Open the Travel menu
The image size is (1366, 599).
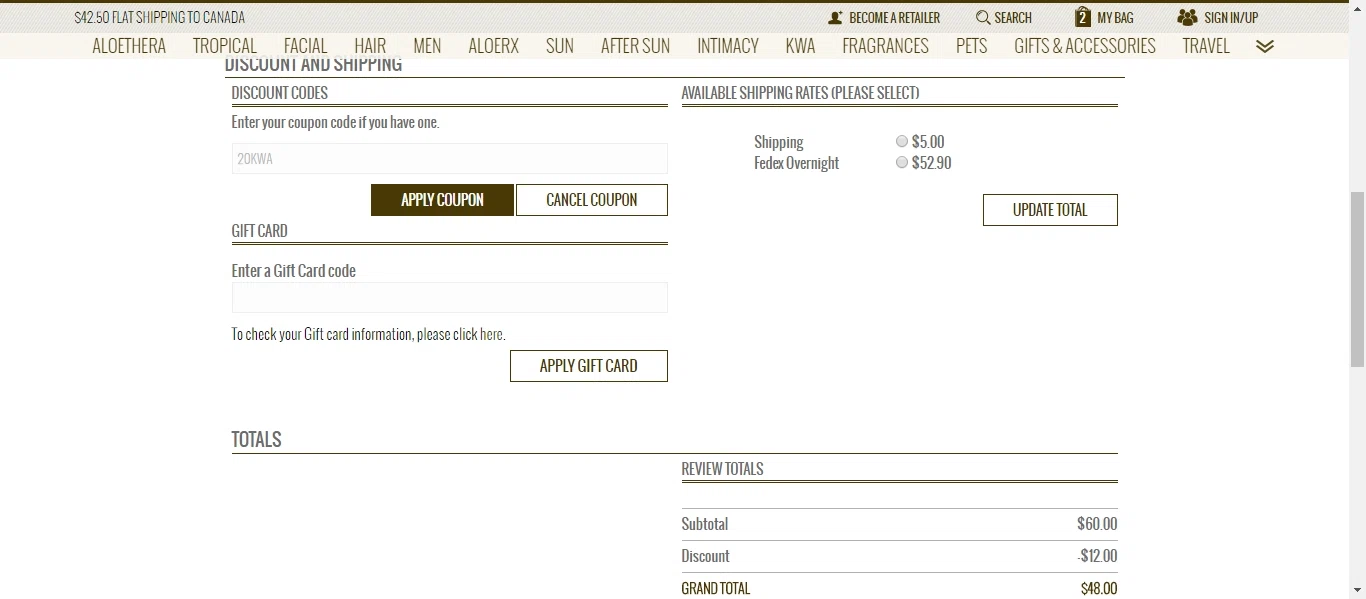[1206, 46]
